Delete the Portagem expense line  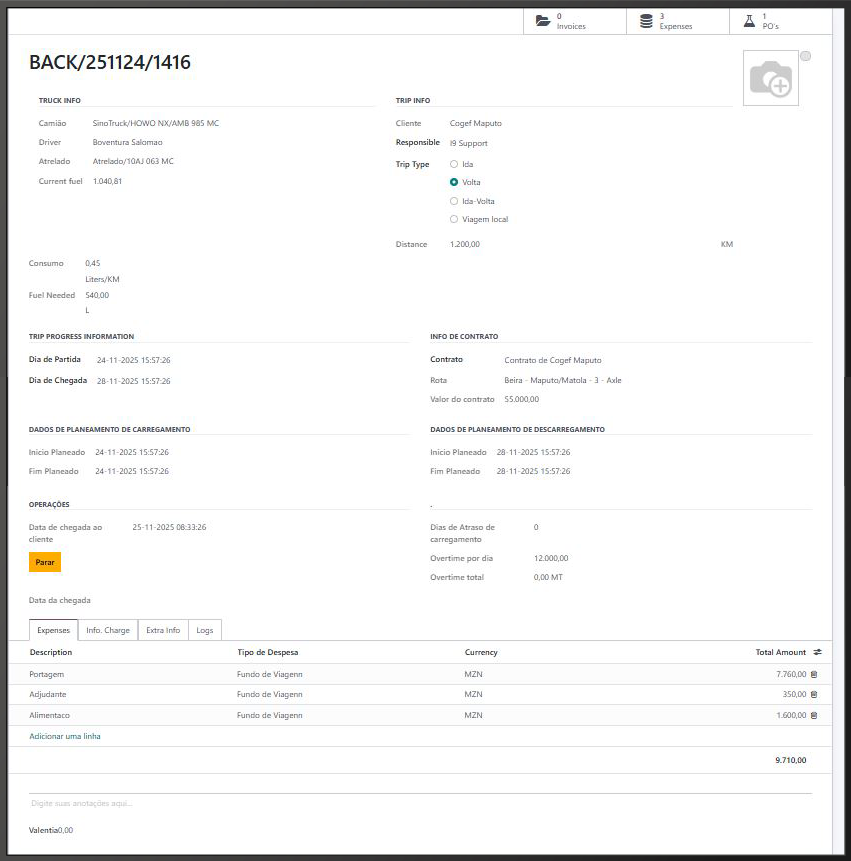pos(814,674)
